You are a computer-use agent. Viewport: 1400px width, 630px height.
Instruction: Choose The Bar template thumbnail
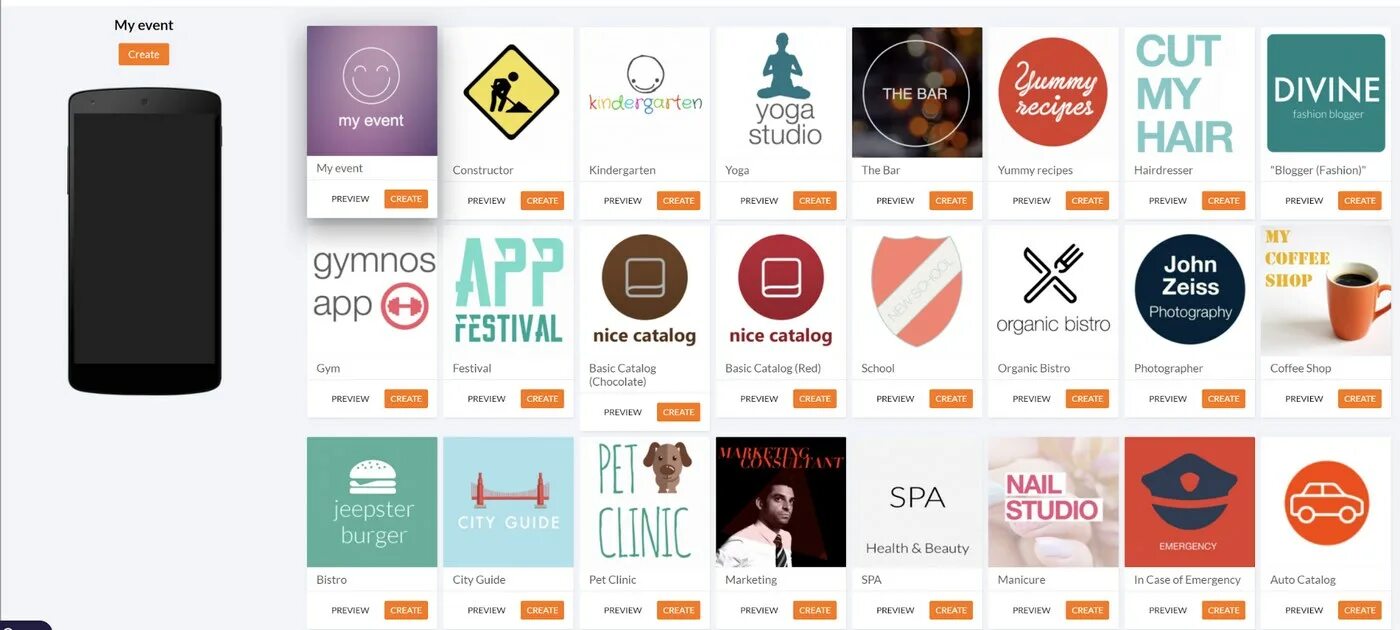(x=917, y=92)
